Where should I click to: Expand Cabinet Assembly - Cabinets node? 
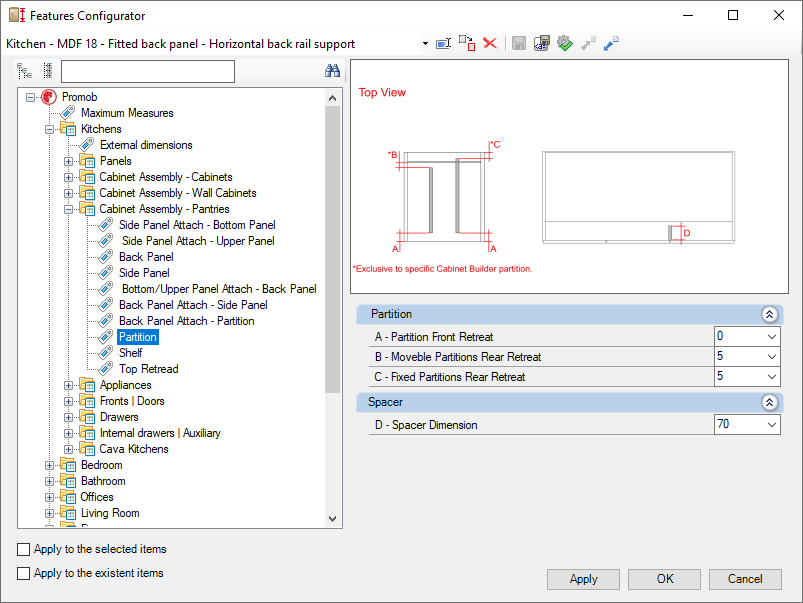coord(68,177)
